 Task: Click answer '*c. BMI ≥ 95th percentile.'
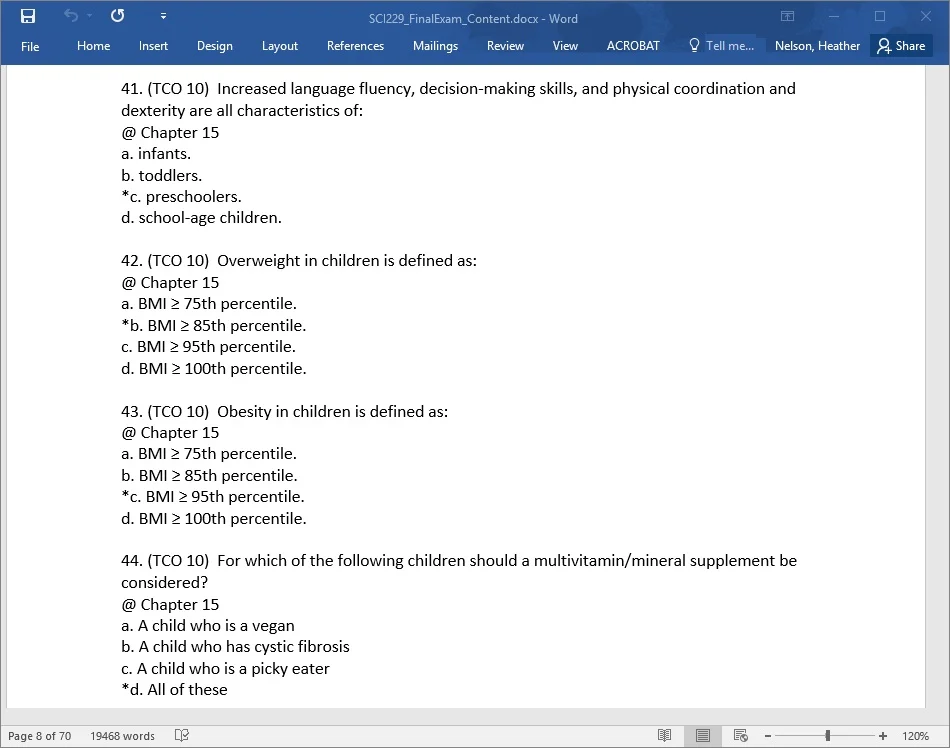pos(213,497)
